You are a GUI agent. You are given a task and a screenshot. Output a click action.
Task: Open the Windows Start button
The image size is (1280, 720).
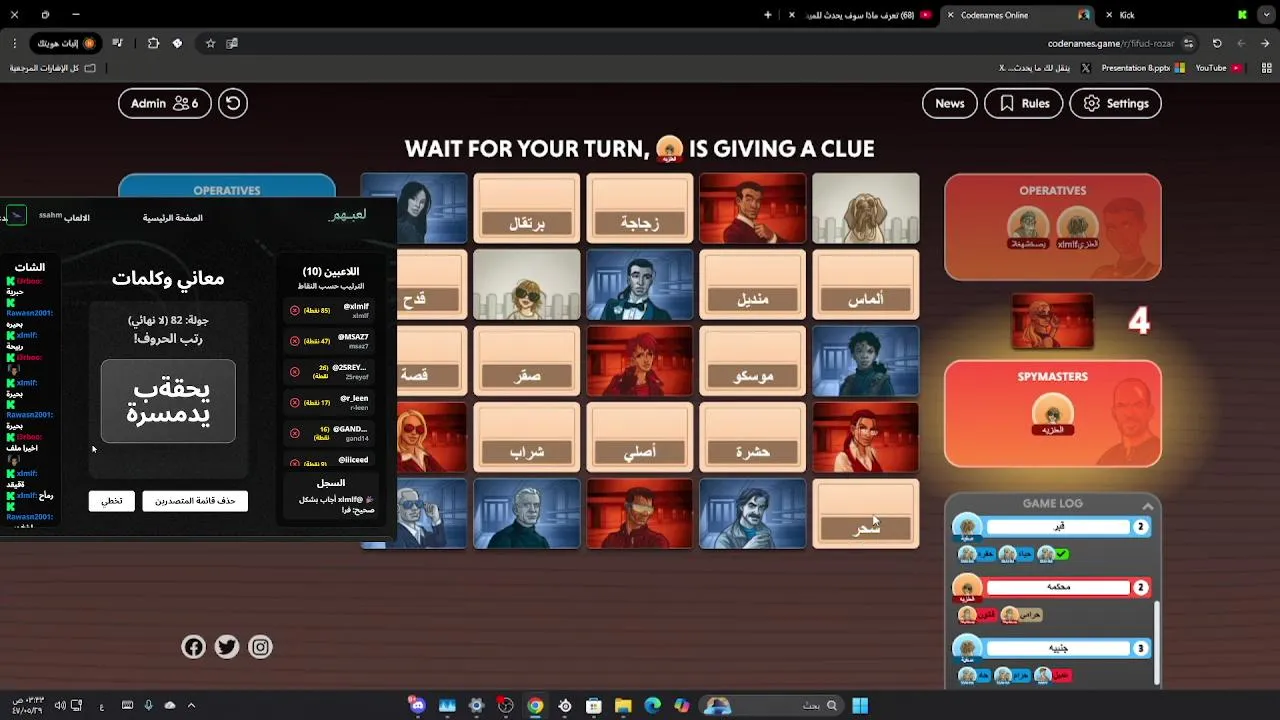coord(860,705)
